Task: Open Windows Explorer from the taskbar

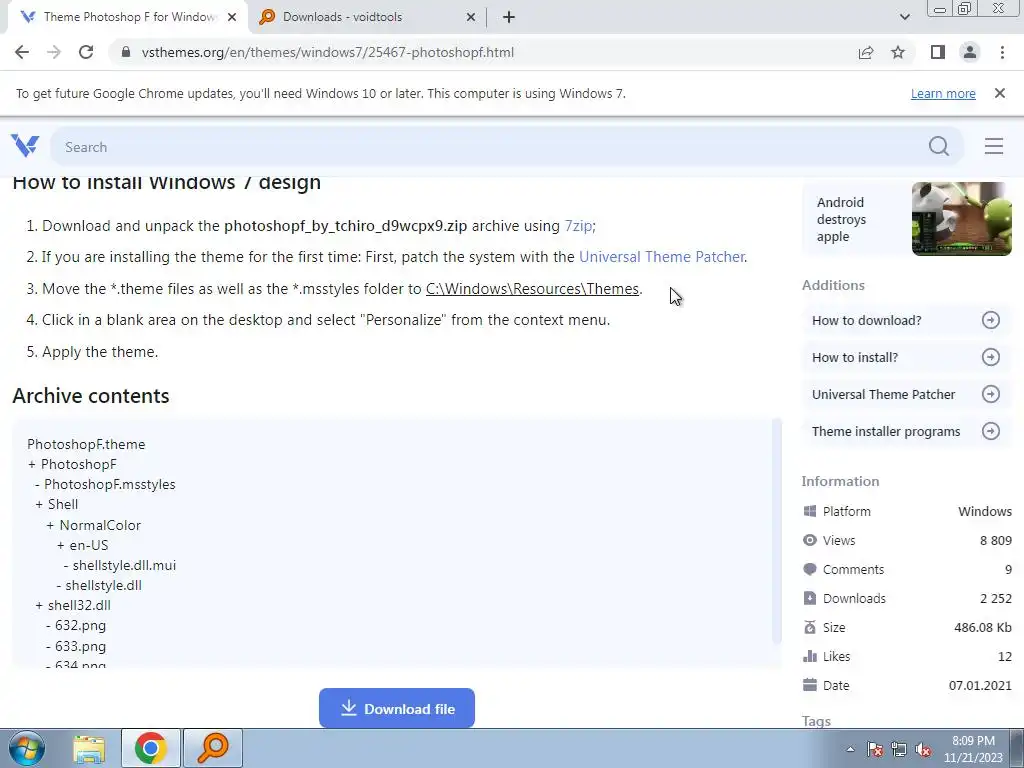Action: coord(89,748)
